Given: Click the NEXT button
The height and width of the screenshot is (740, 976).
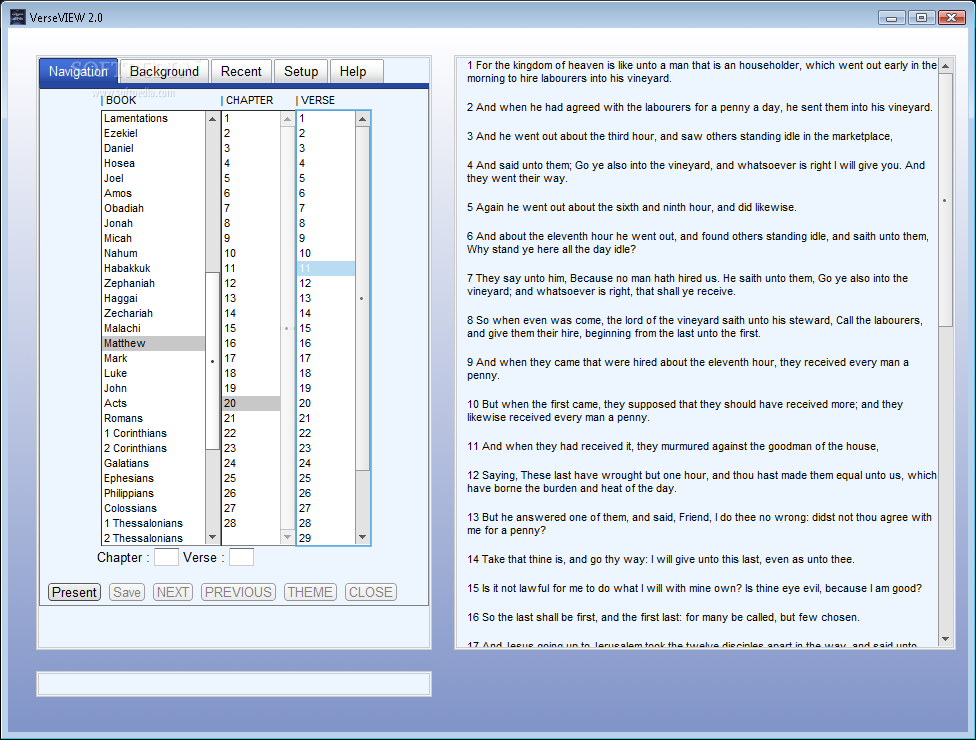Looking at the screenshot, I should (x=173, y=592).
